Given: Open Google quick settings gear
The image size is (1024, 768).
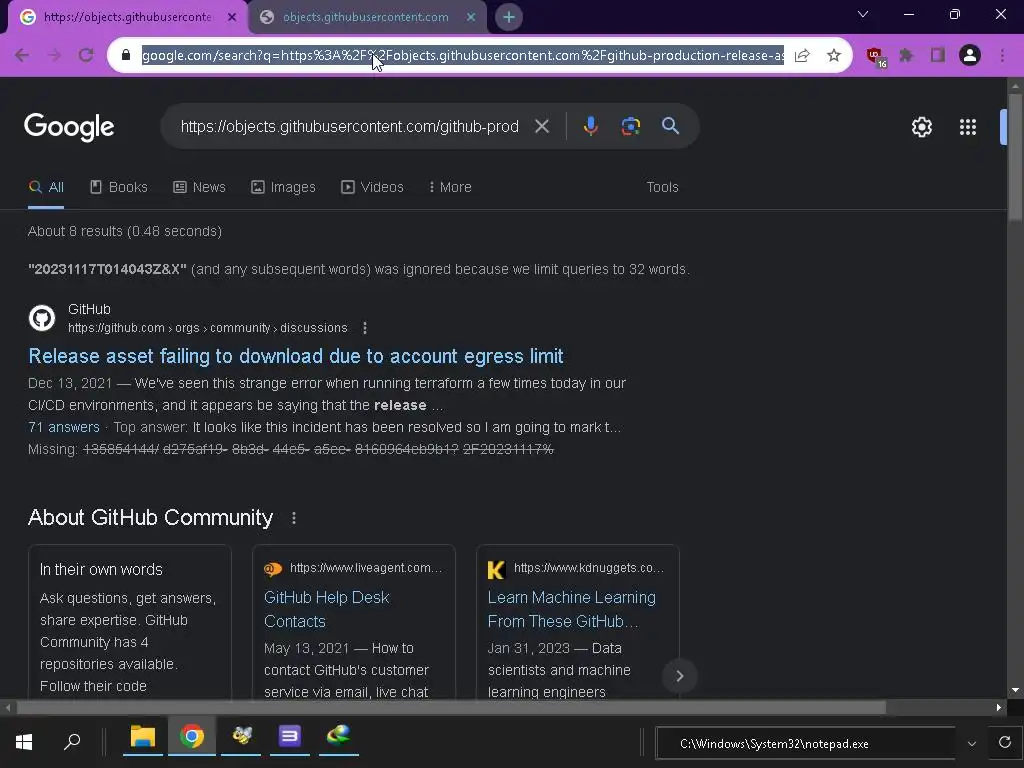Looking at the screenshot, I should coord(921,127).
